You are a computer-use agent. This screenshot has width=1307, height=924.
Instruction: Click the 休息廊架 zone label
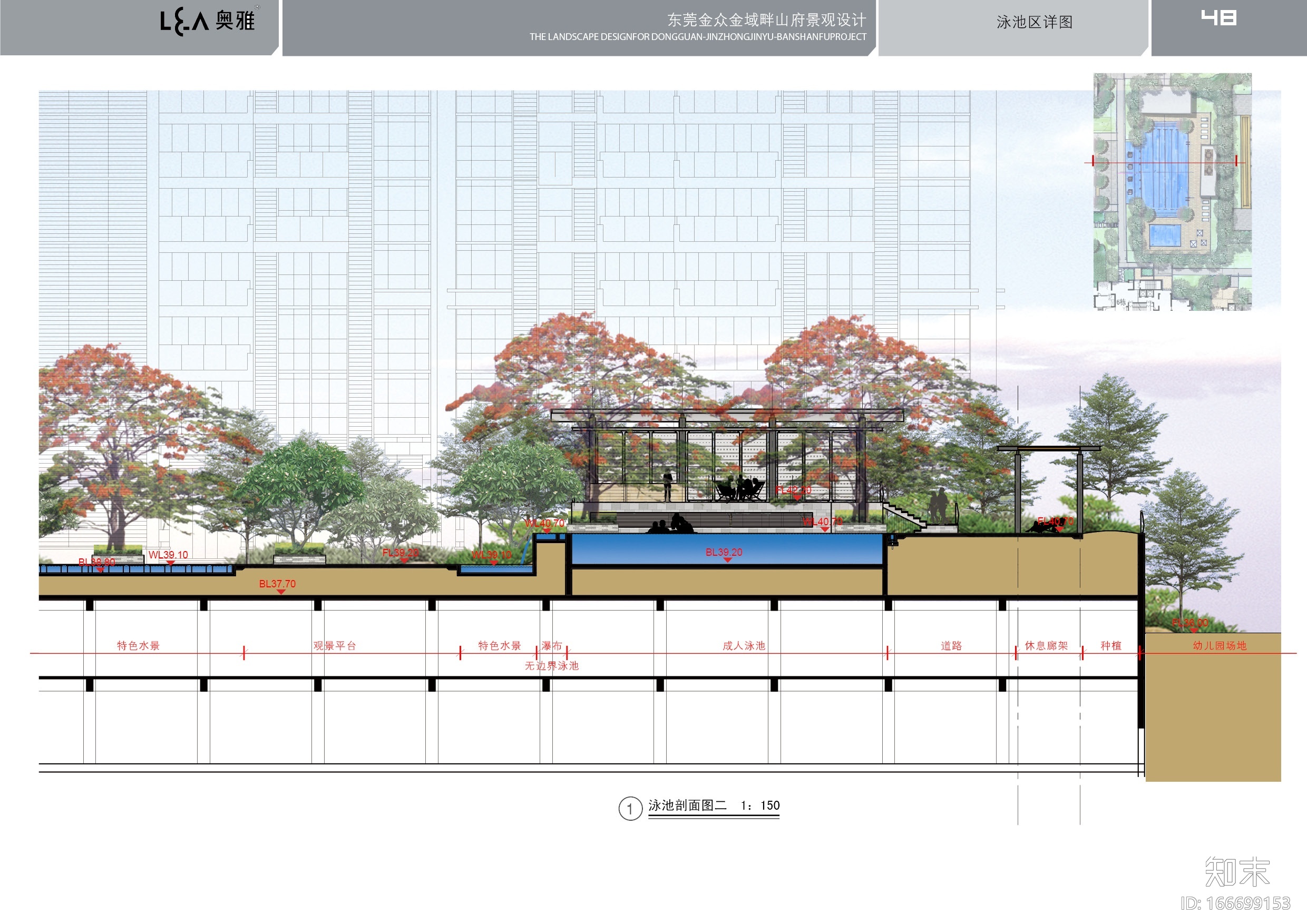(x=1046, y=646)
